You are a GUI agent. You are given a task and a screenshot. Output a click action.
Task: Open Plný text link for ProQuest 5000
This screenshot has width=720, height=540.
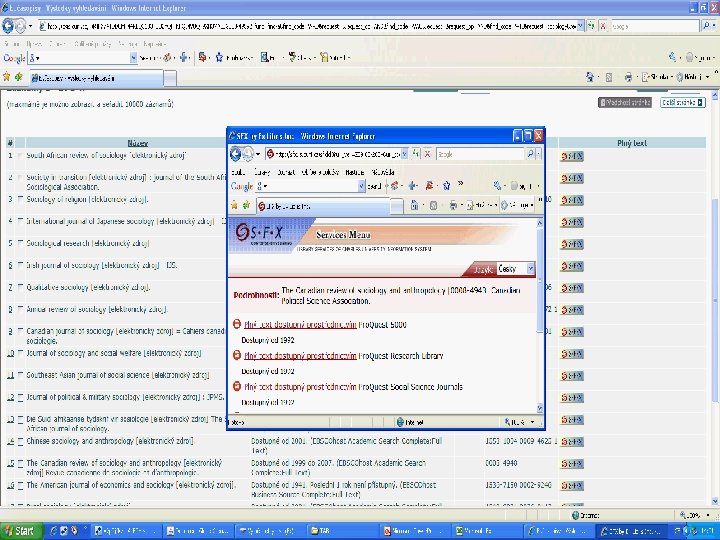click(300, 325)
